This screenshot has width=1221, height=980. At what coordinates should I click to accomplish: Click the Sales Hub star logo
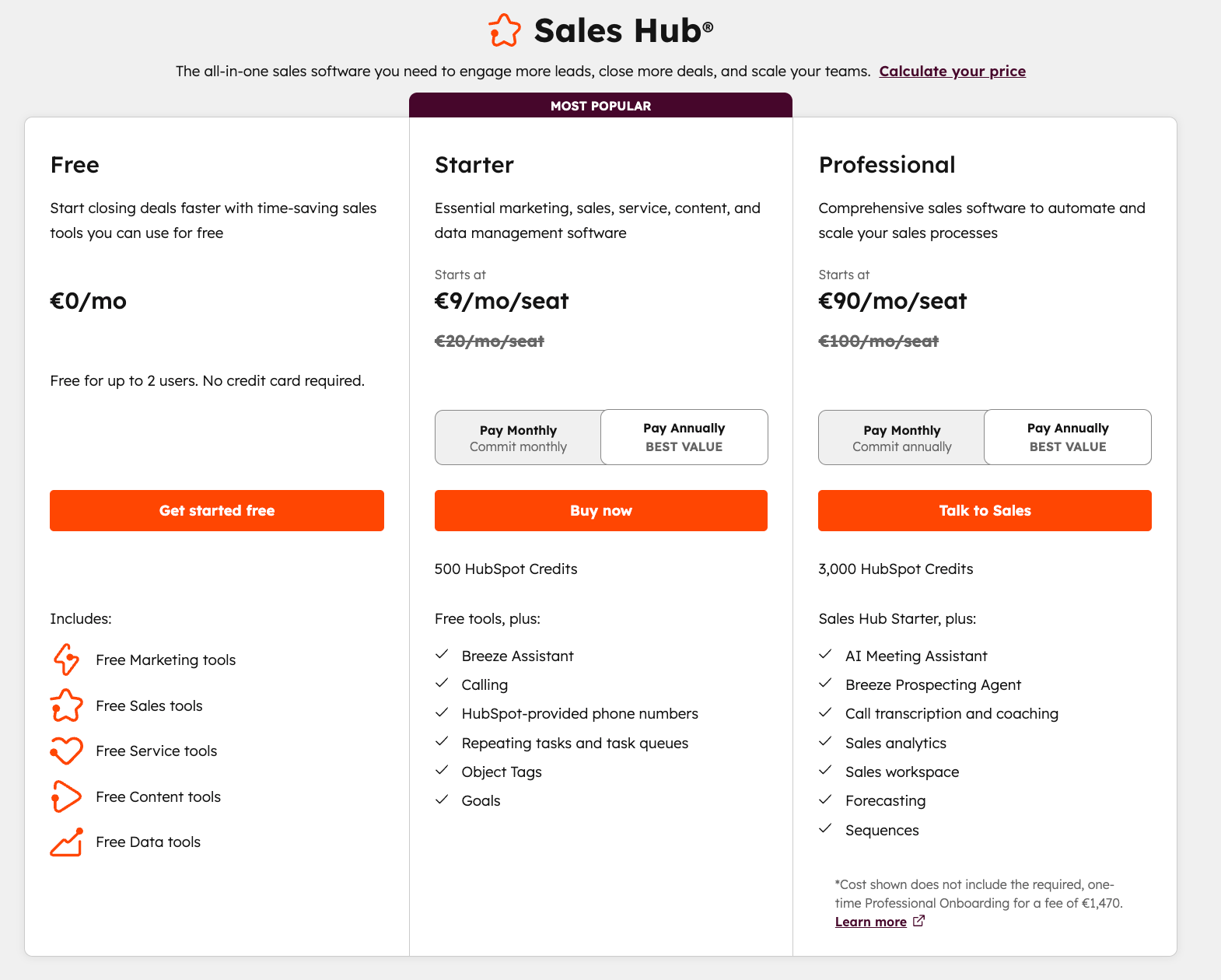point(504,30)
